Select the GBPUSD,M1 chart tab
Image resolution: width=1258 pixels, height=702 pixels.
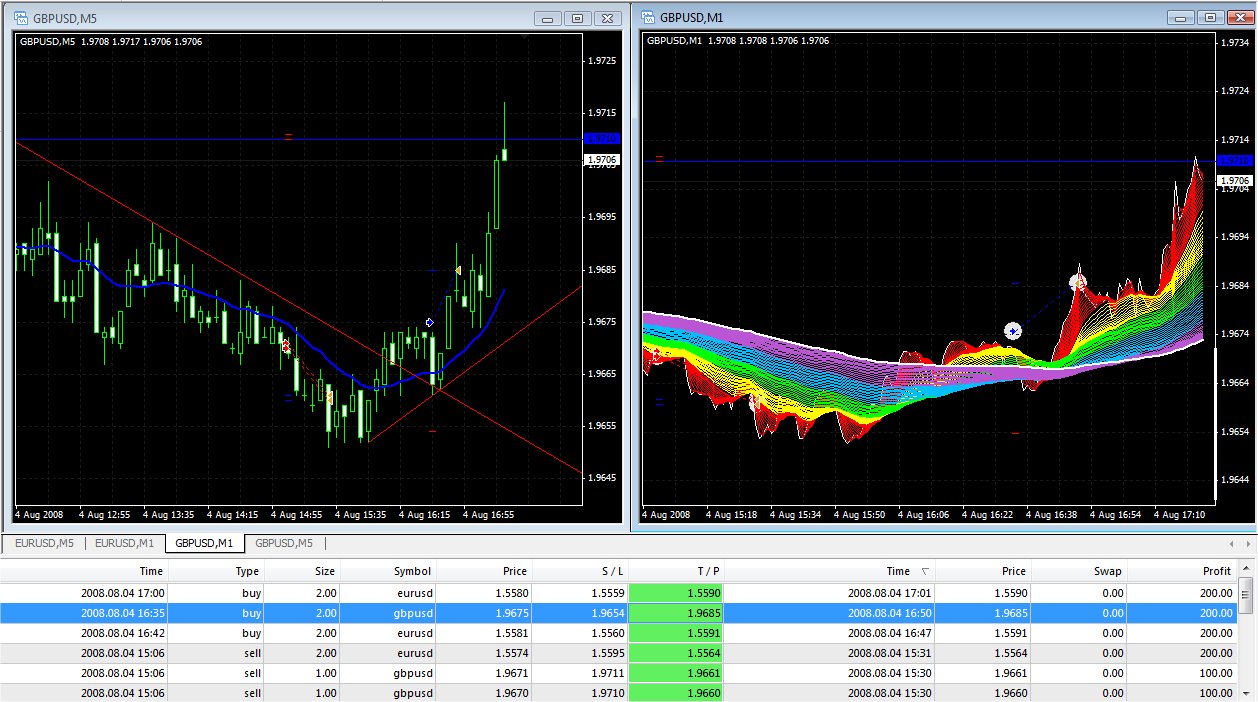pyautogui.click(x=204, y=543)
